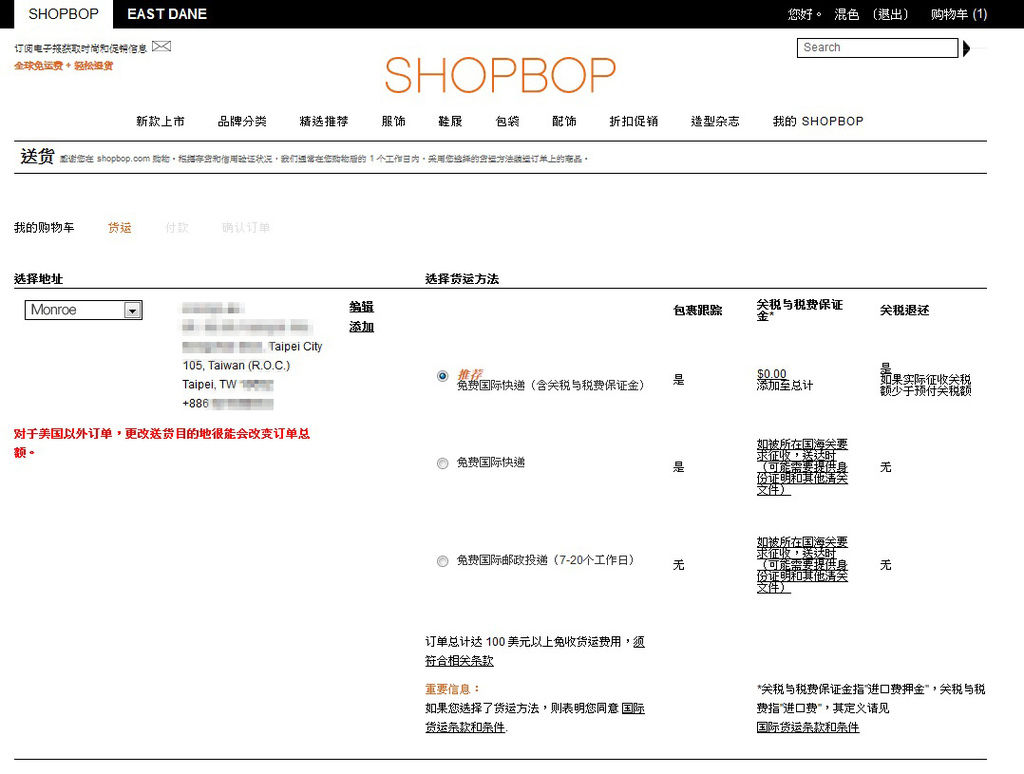Click the Search input field
The width and height of the screenshot is (1024, 774).
(877, 48)
